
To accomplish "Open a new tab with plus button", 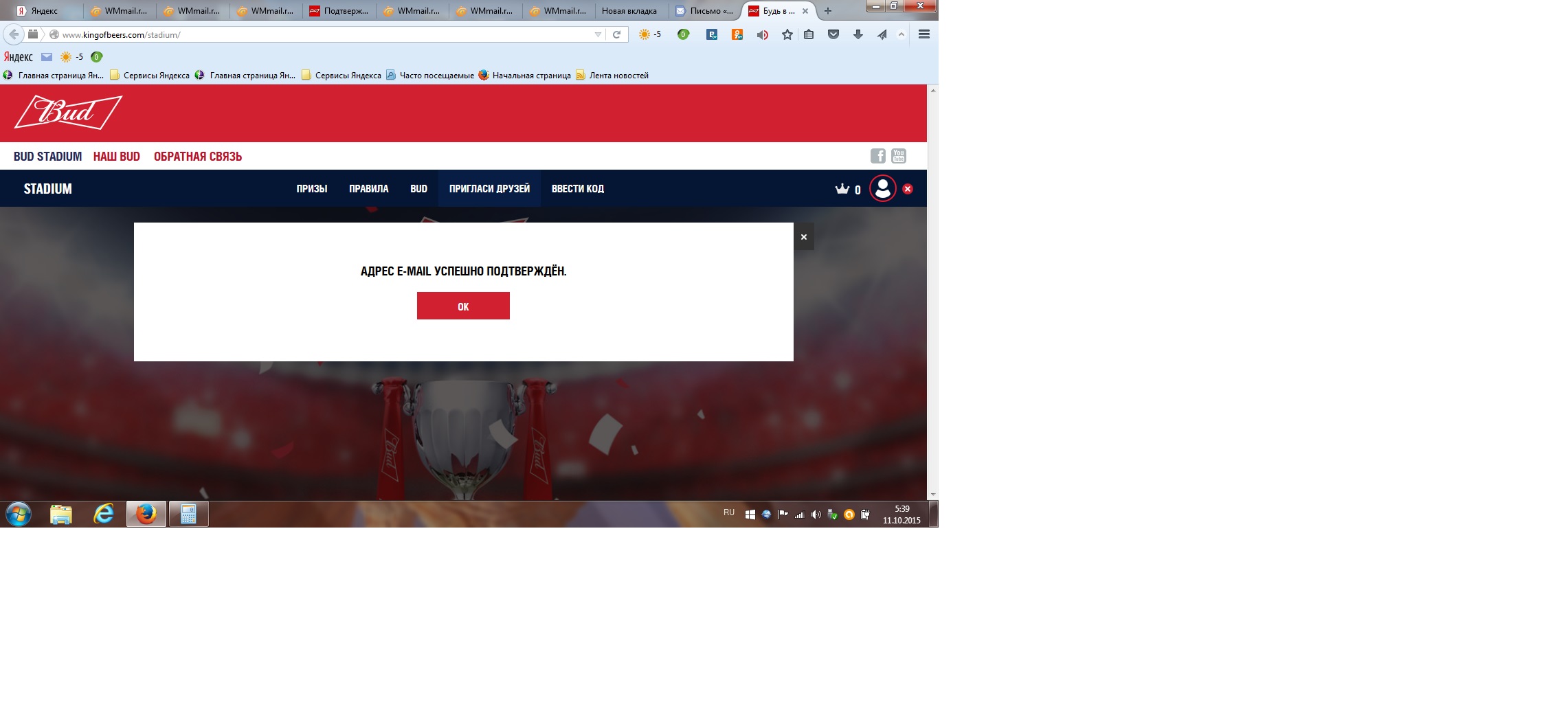I will click(828, 11).
